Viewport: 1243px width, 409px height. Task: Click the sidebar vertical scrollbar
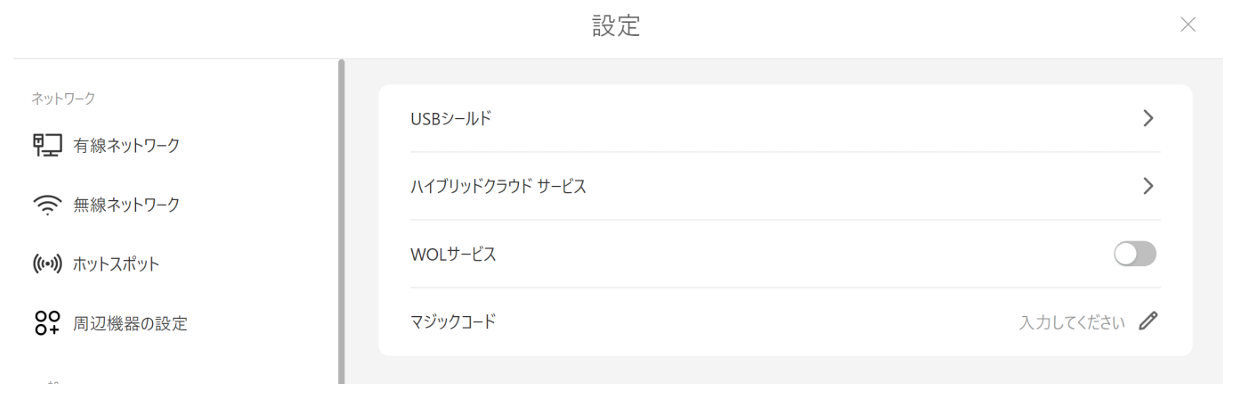coord(341,220)
